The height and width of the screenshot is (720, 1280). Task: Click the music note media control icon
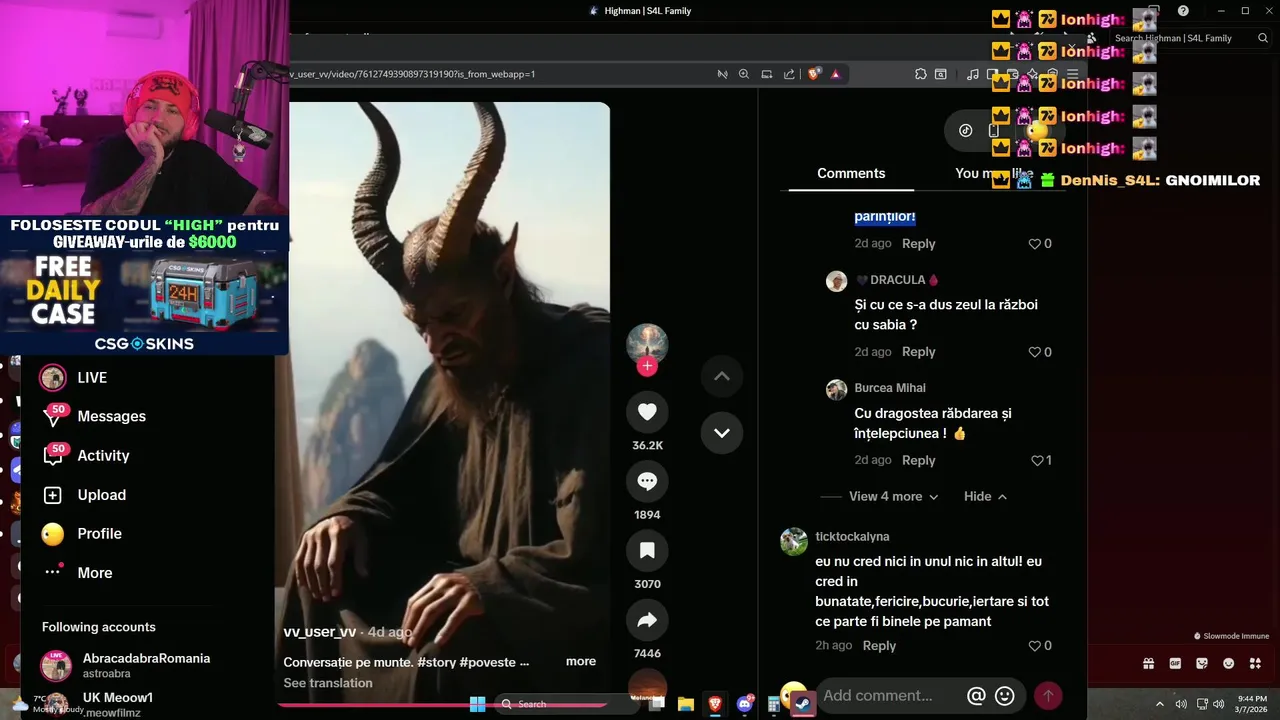tap(972, 74)
